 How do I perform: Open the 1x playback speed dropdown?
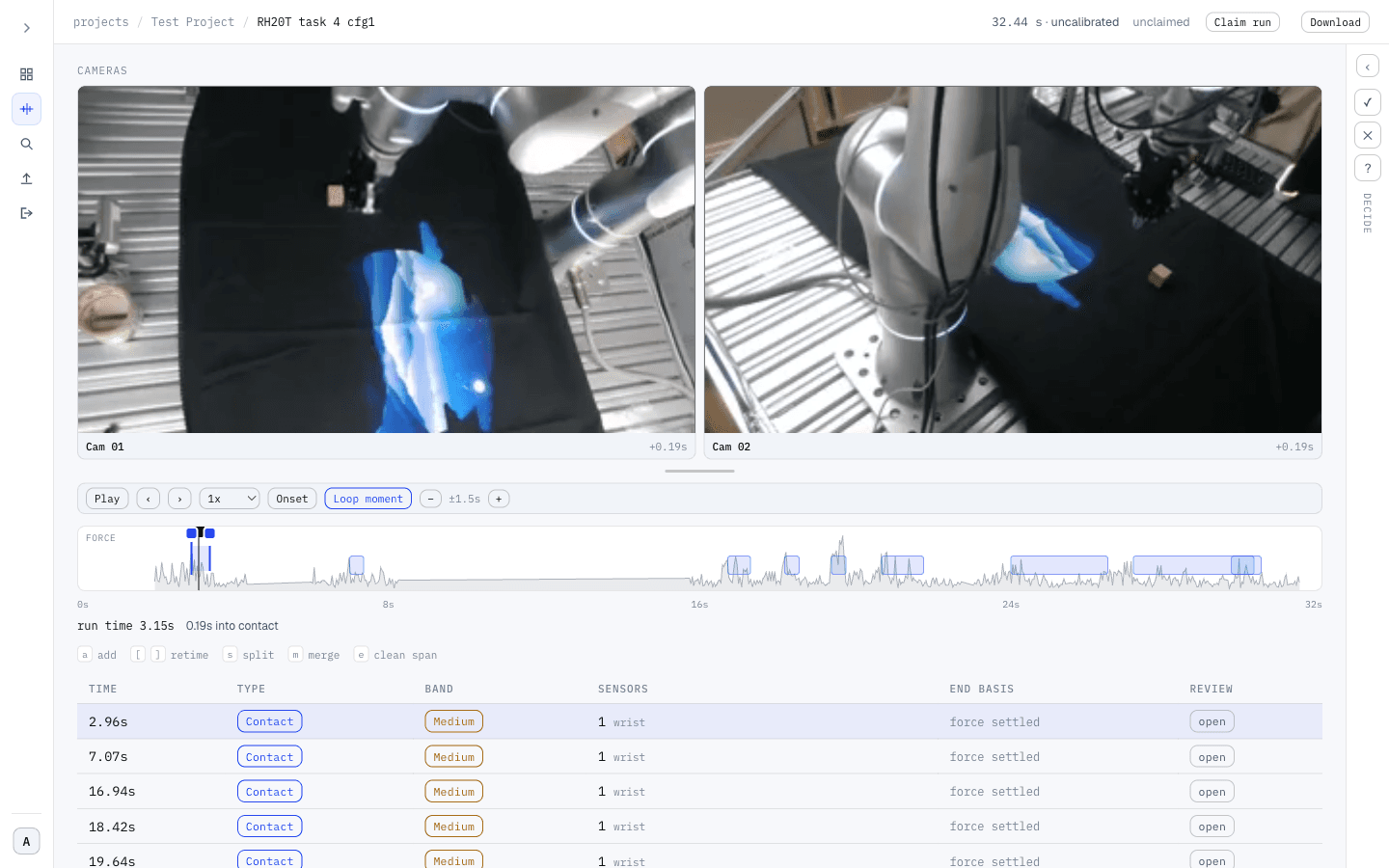point(230,499)
